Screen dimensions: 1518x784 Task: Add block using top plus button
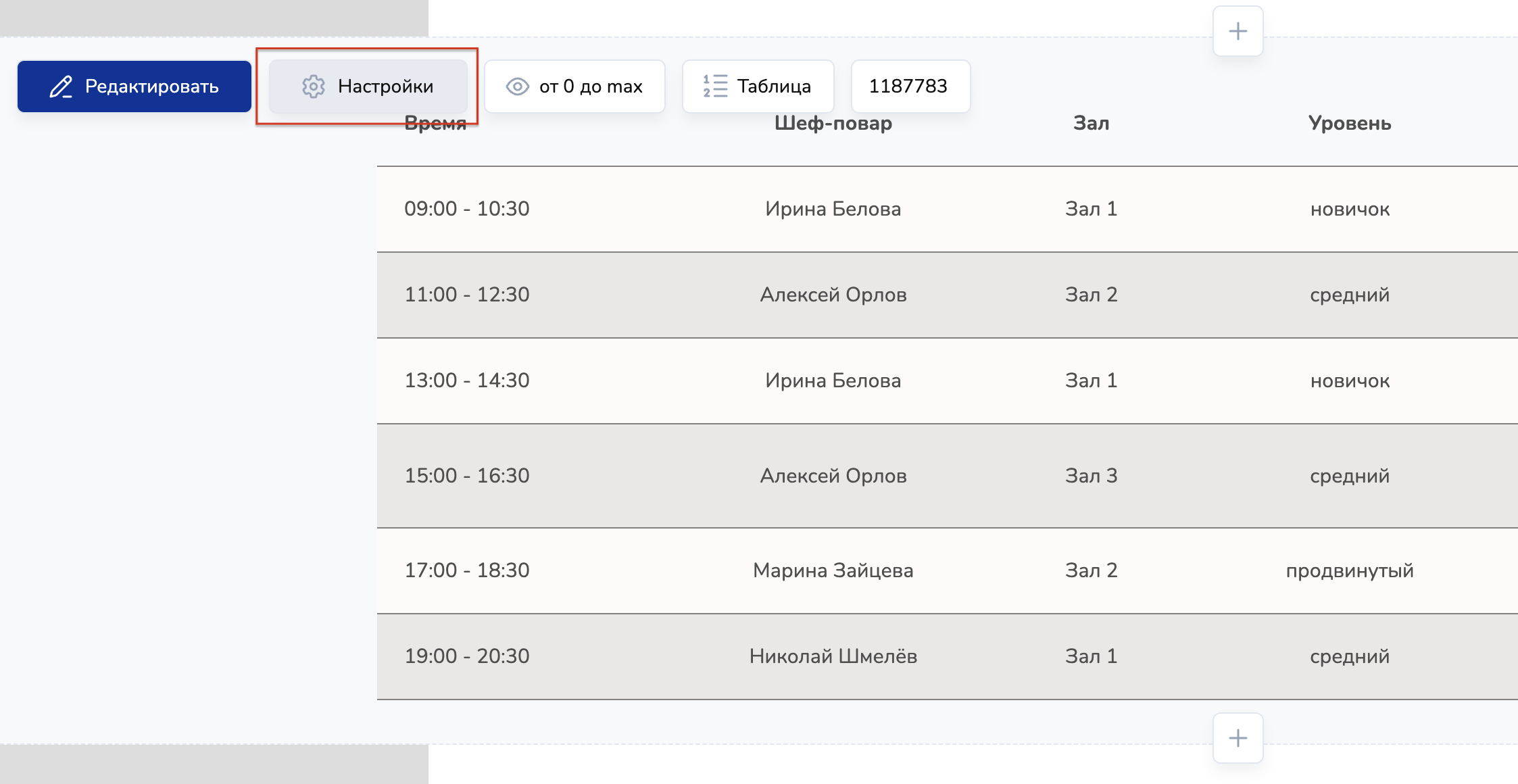[x=1238, y=31]
